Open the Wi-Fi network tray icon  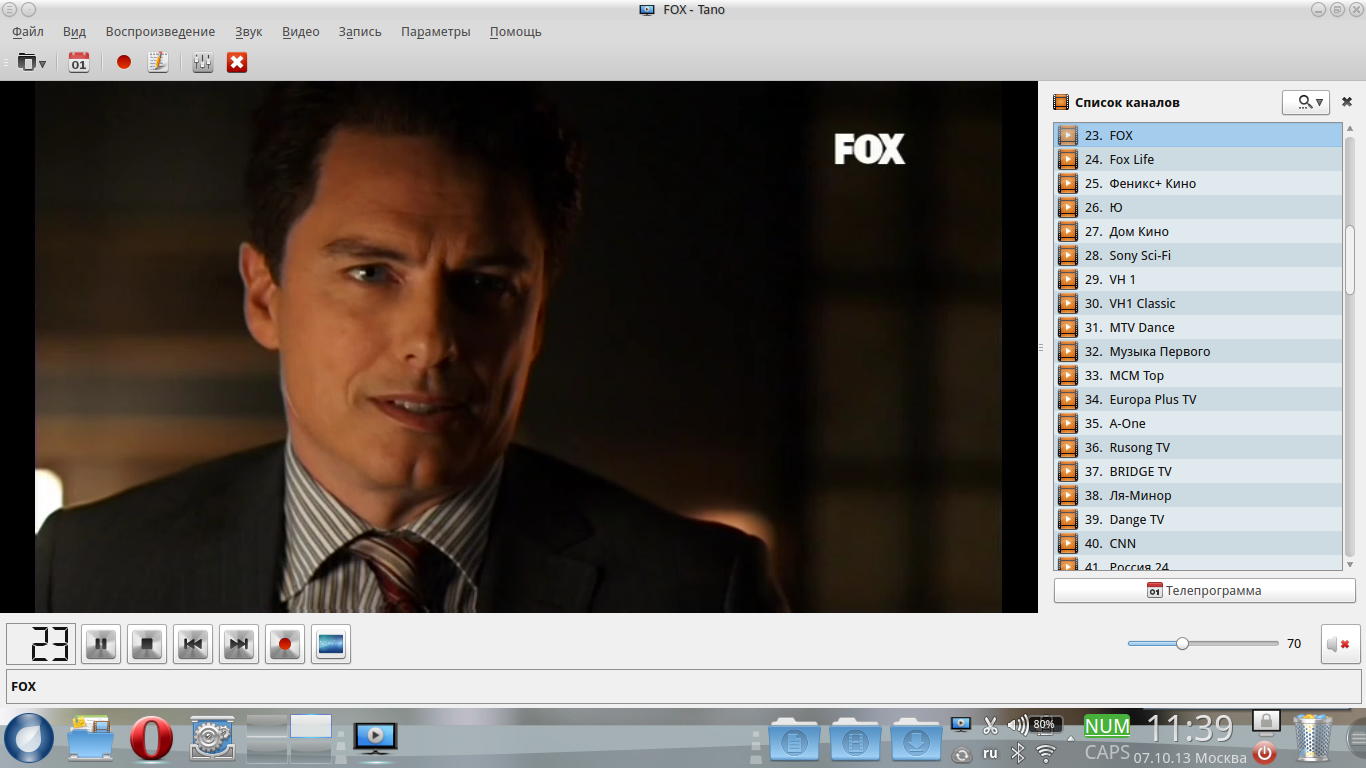point(1046,753)
